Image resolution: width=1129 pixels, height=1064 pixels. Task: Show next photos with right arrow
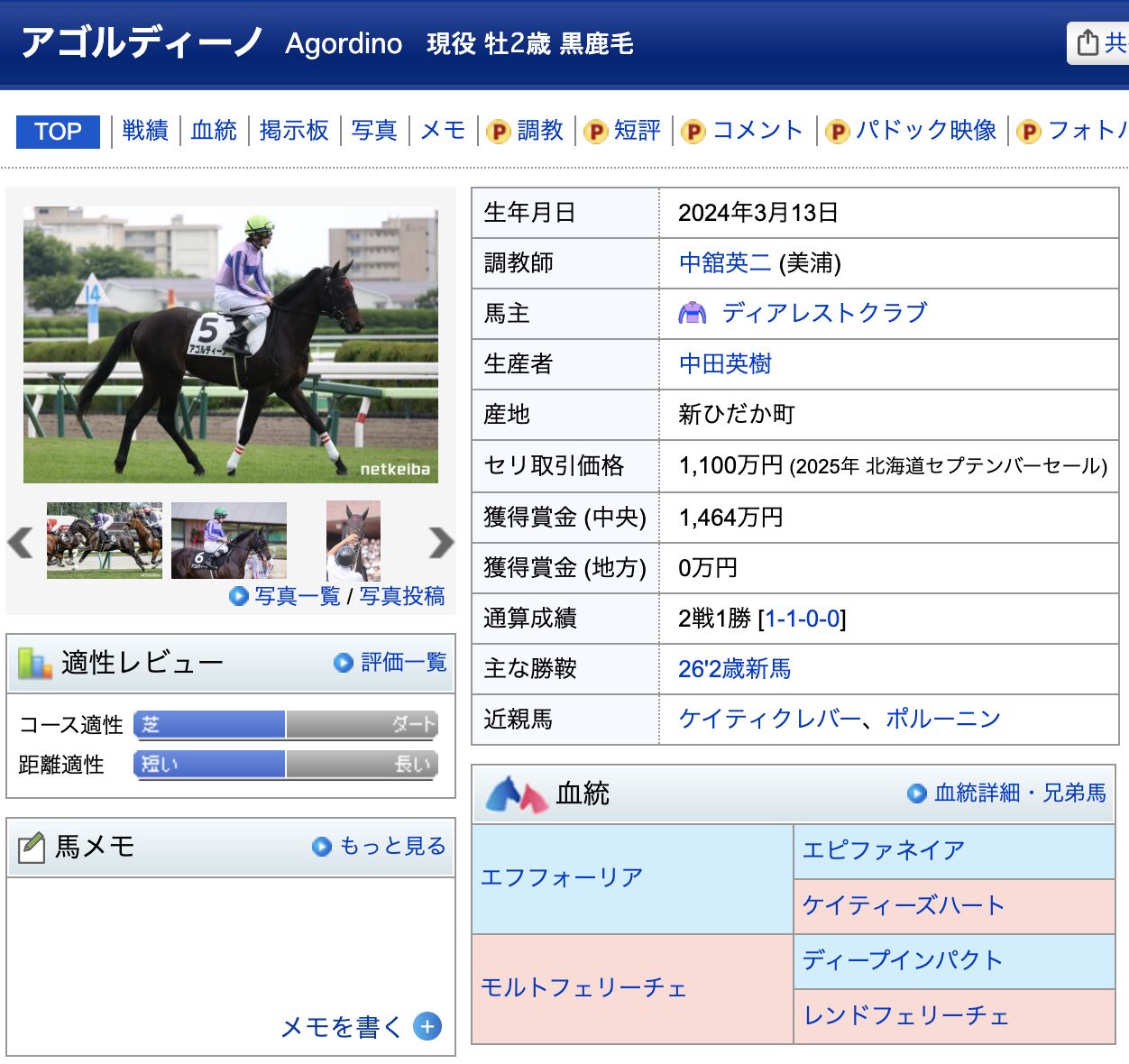pos(441,543)
